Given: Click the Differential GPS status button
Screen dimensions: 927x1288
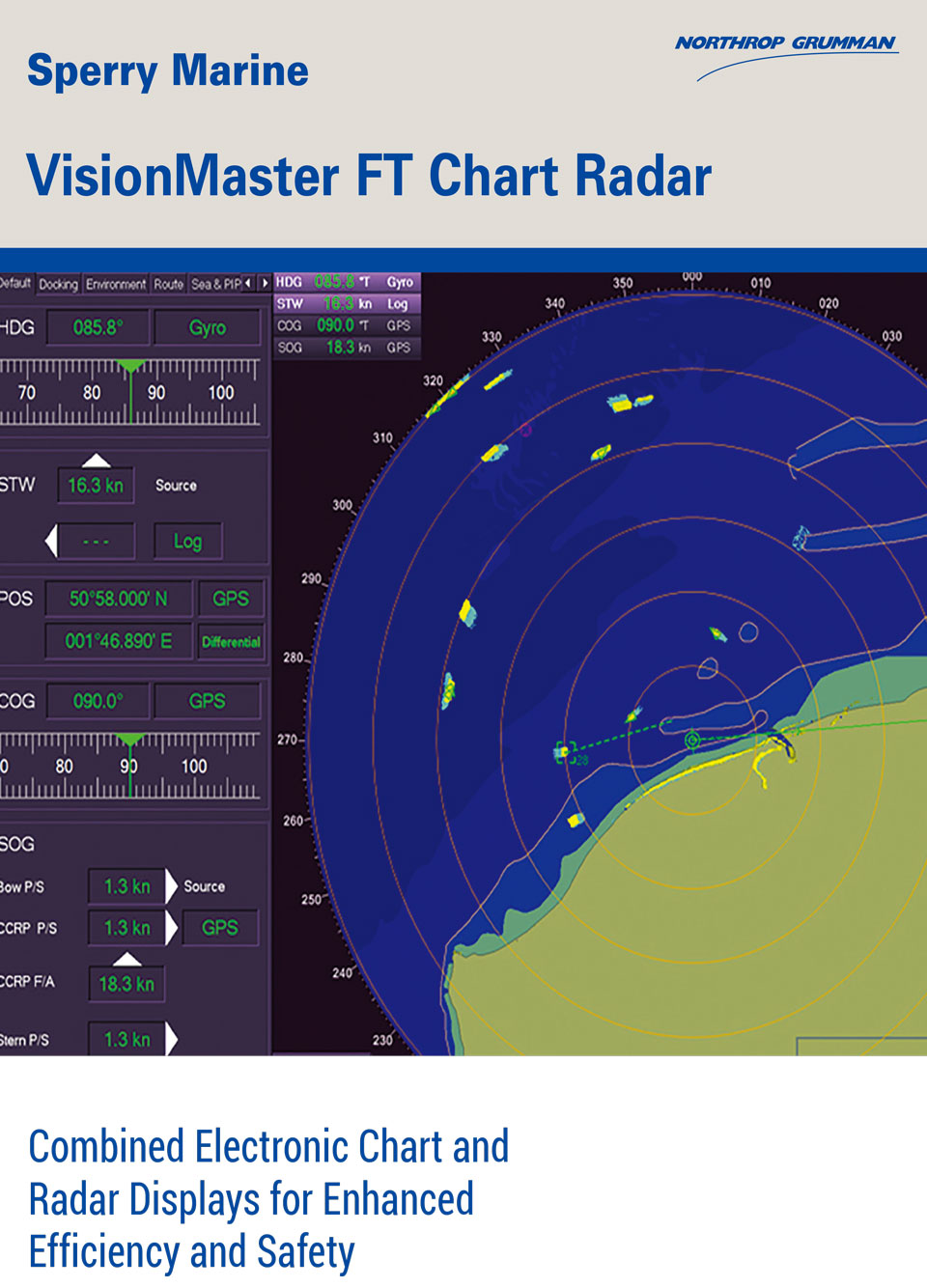Looking at the screenshot, I should 230,641.
